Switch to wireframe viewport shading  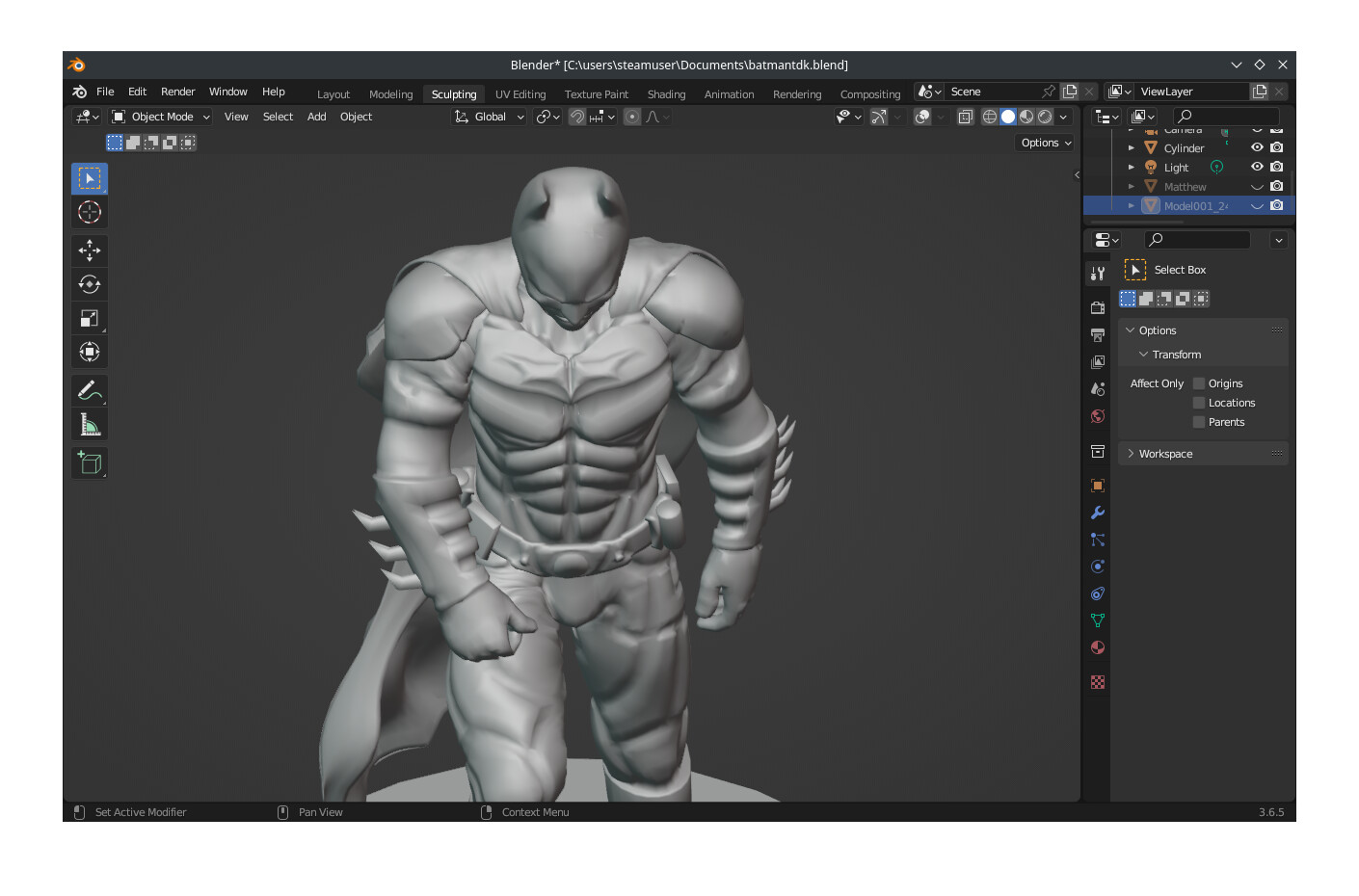click(990, 117)
